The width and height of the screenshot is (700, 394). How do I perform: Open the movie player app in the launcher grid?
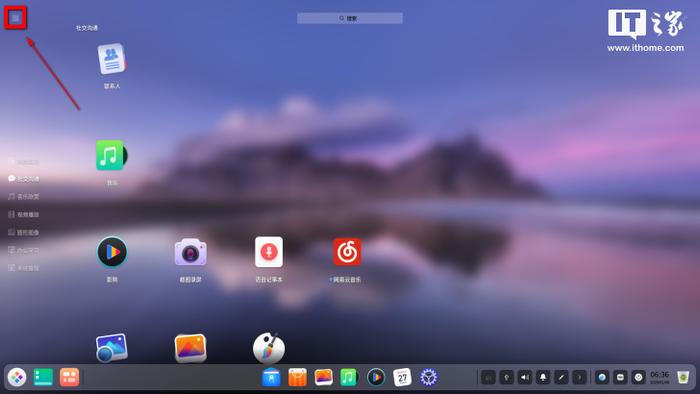pos(112,252)
